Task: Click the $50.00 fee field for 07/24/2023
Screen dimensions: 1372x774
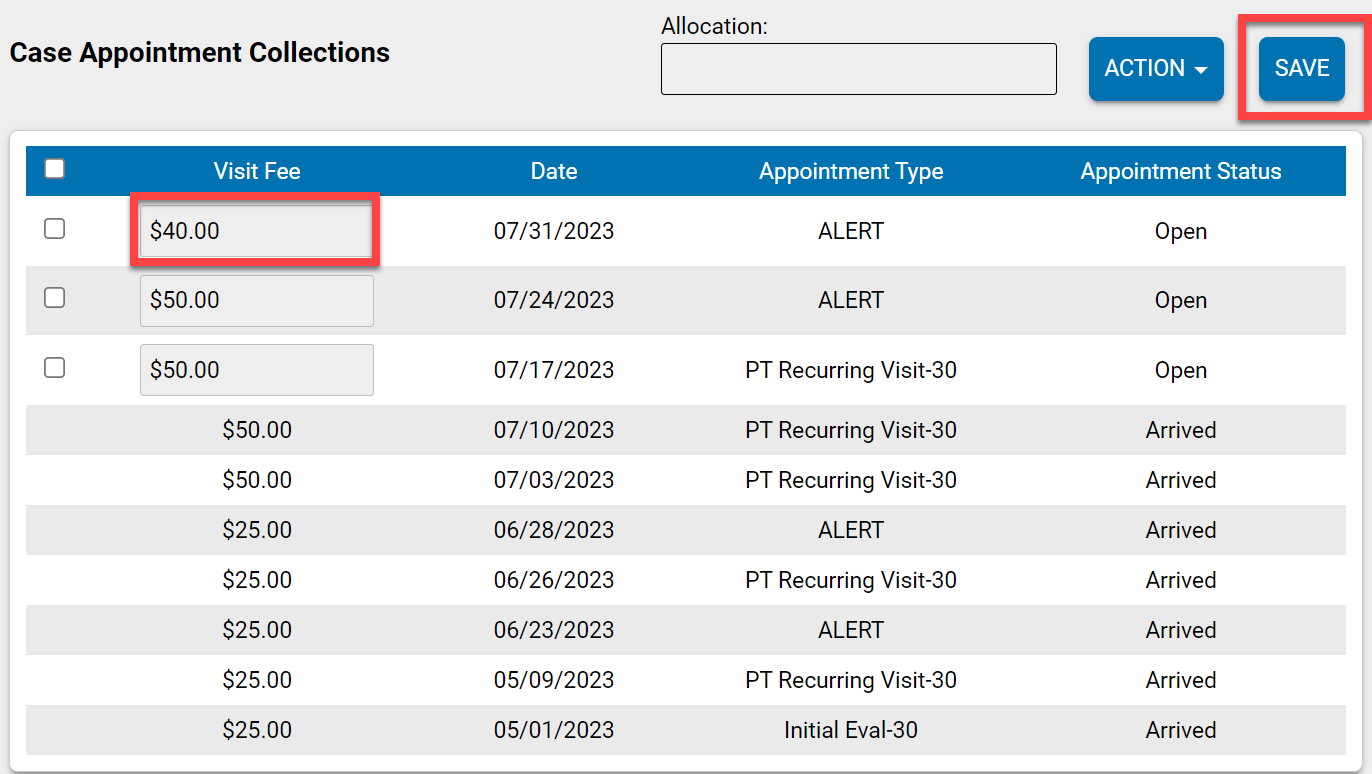Action: [x=255, y=299]
